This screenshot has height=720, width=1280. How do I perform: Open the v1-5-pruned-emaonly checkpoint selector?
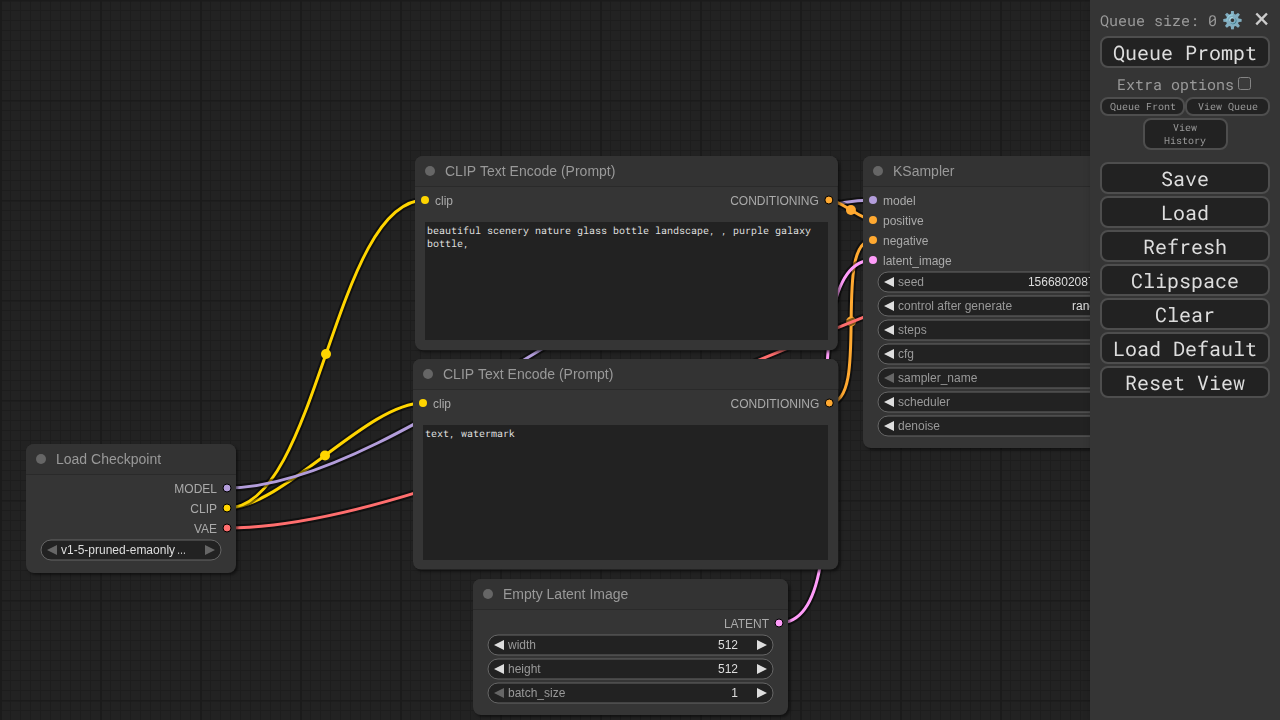point(131,550)
